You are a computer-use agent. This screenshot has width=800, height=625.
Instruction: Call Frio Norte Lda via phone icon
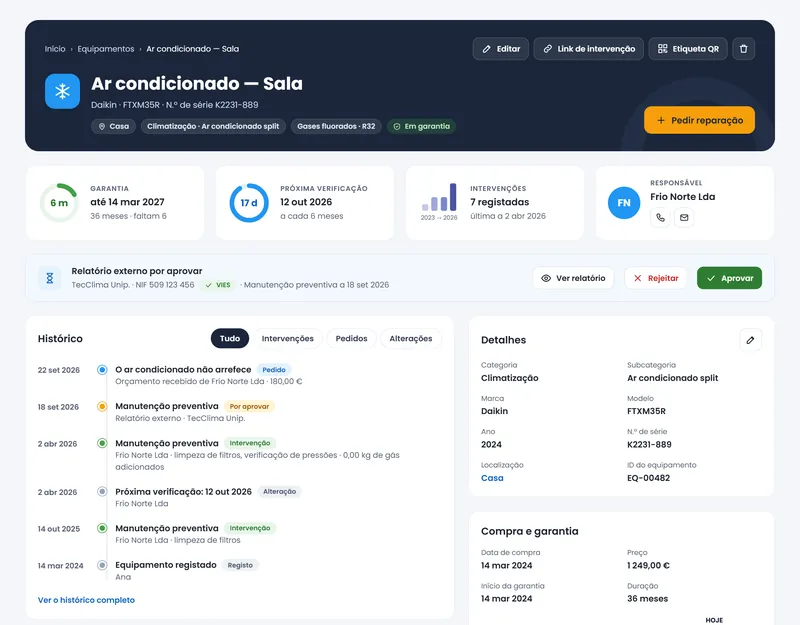(660, 218)
